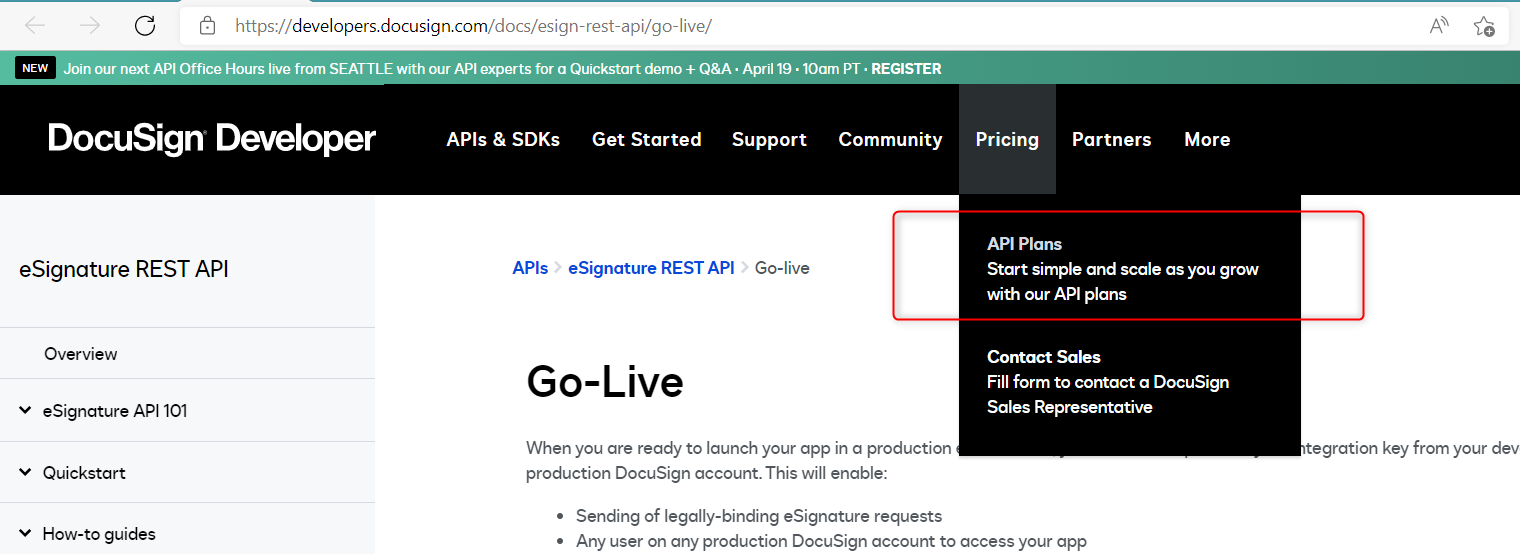Click the address bar URL
The height and width of the screenshot is (554, 1520).
click(473, 25)
